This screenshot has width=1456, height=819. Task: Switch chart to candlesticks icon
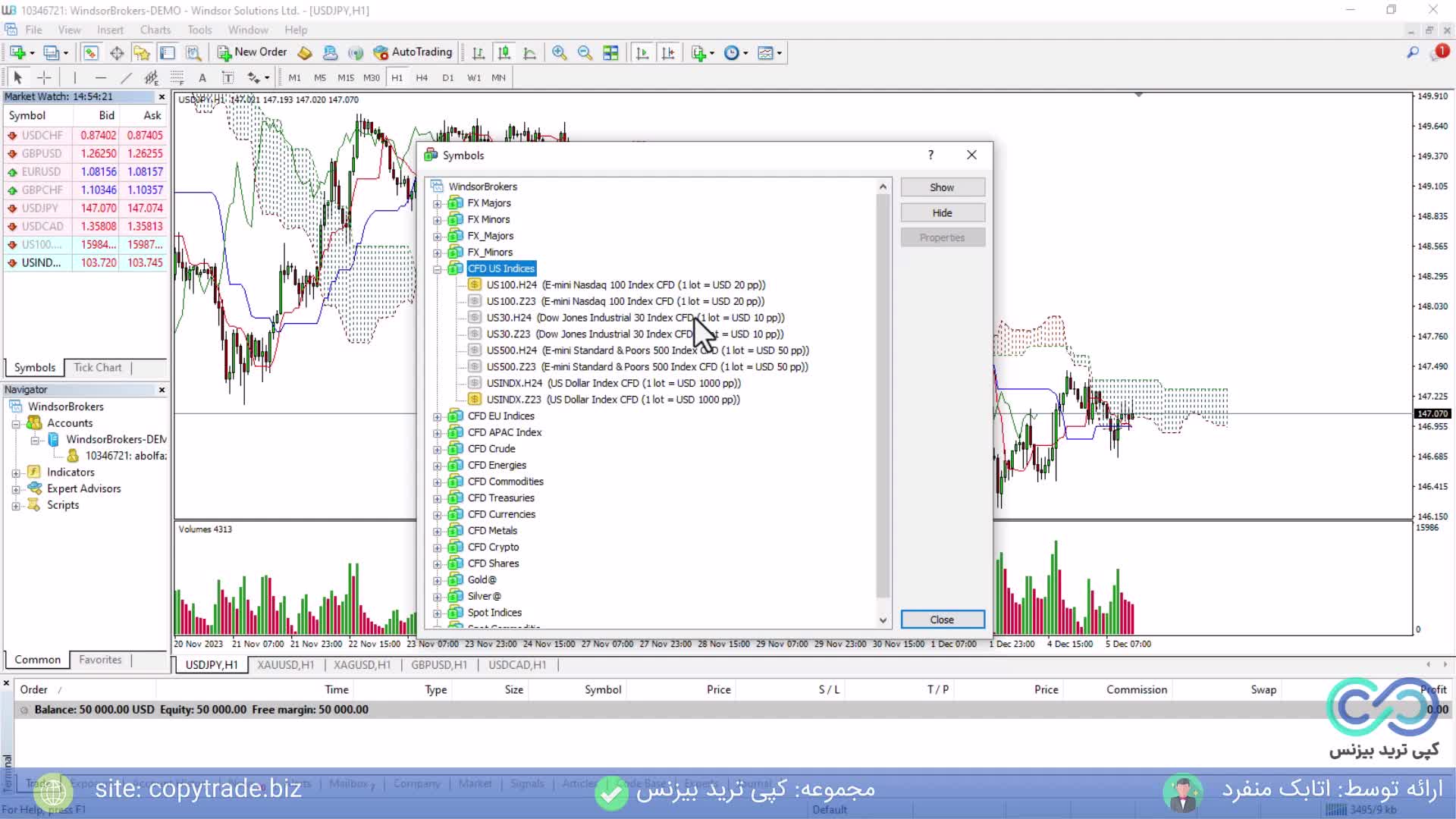[504, 52]
